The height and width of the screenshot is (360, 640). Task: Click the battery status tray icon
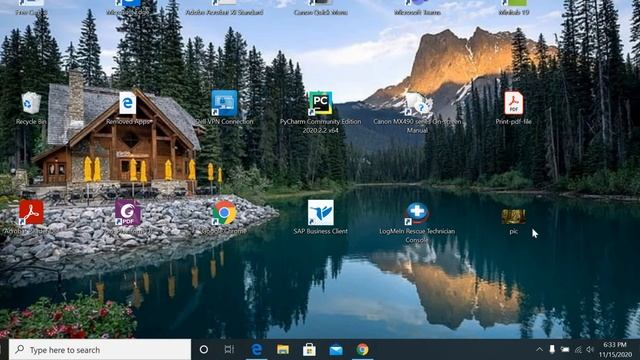(565, 349)
